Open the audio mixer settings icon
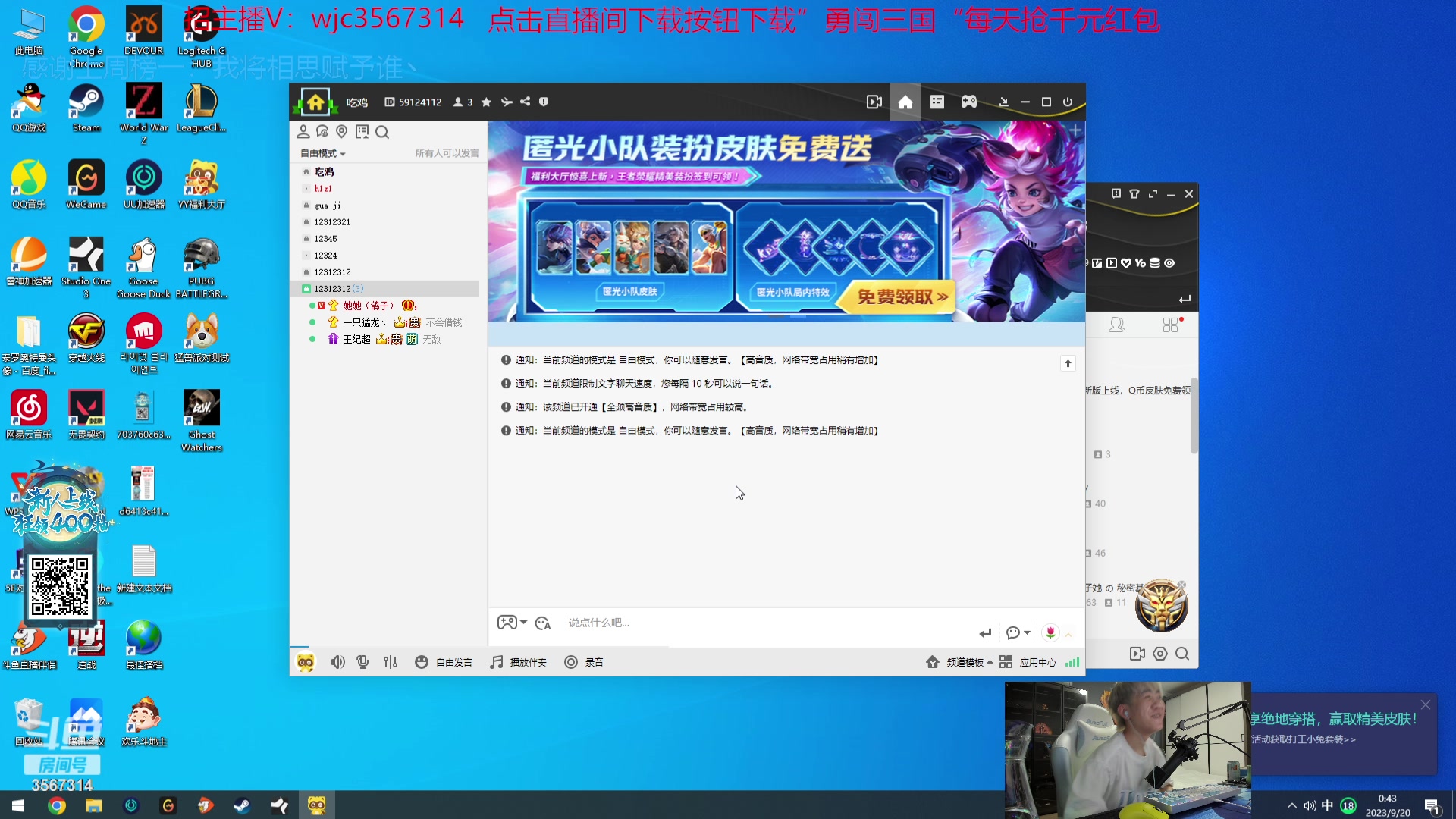Image resolution: width=1456 pixels, height=819 pixels. coord(391,662)
